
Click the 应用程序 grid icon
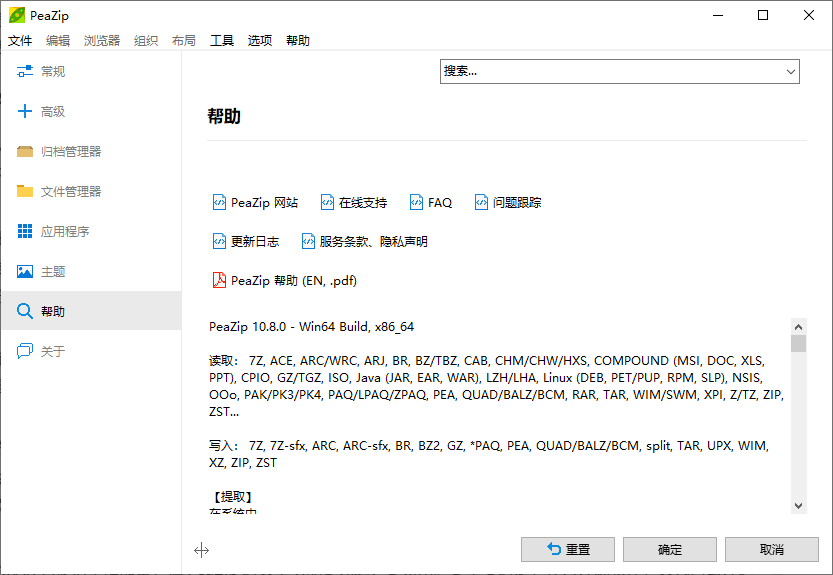pyautogui.click(x=24, y=231)
